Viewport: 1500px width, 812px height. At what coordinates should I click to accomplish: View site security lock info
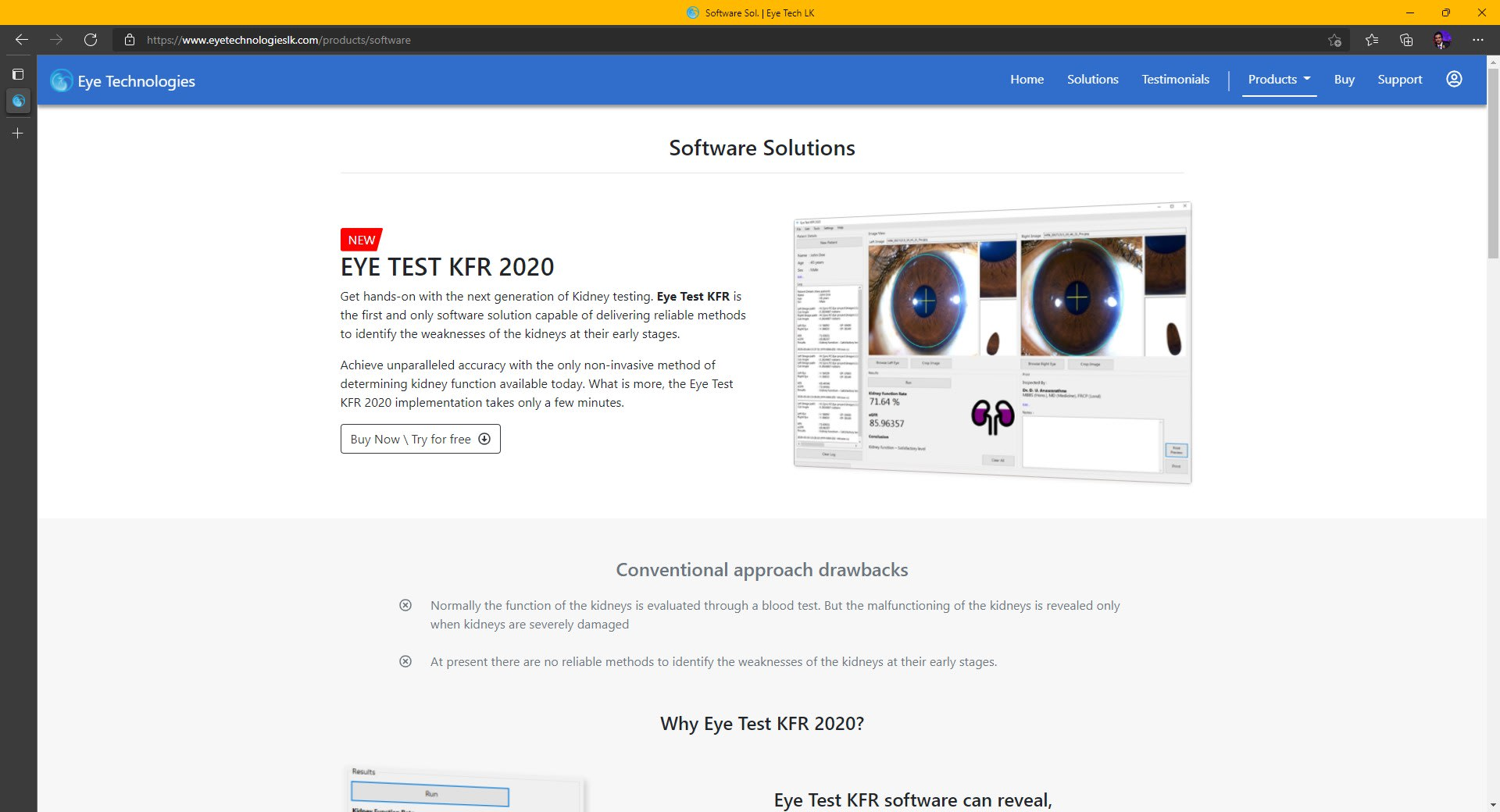point(130,40)
